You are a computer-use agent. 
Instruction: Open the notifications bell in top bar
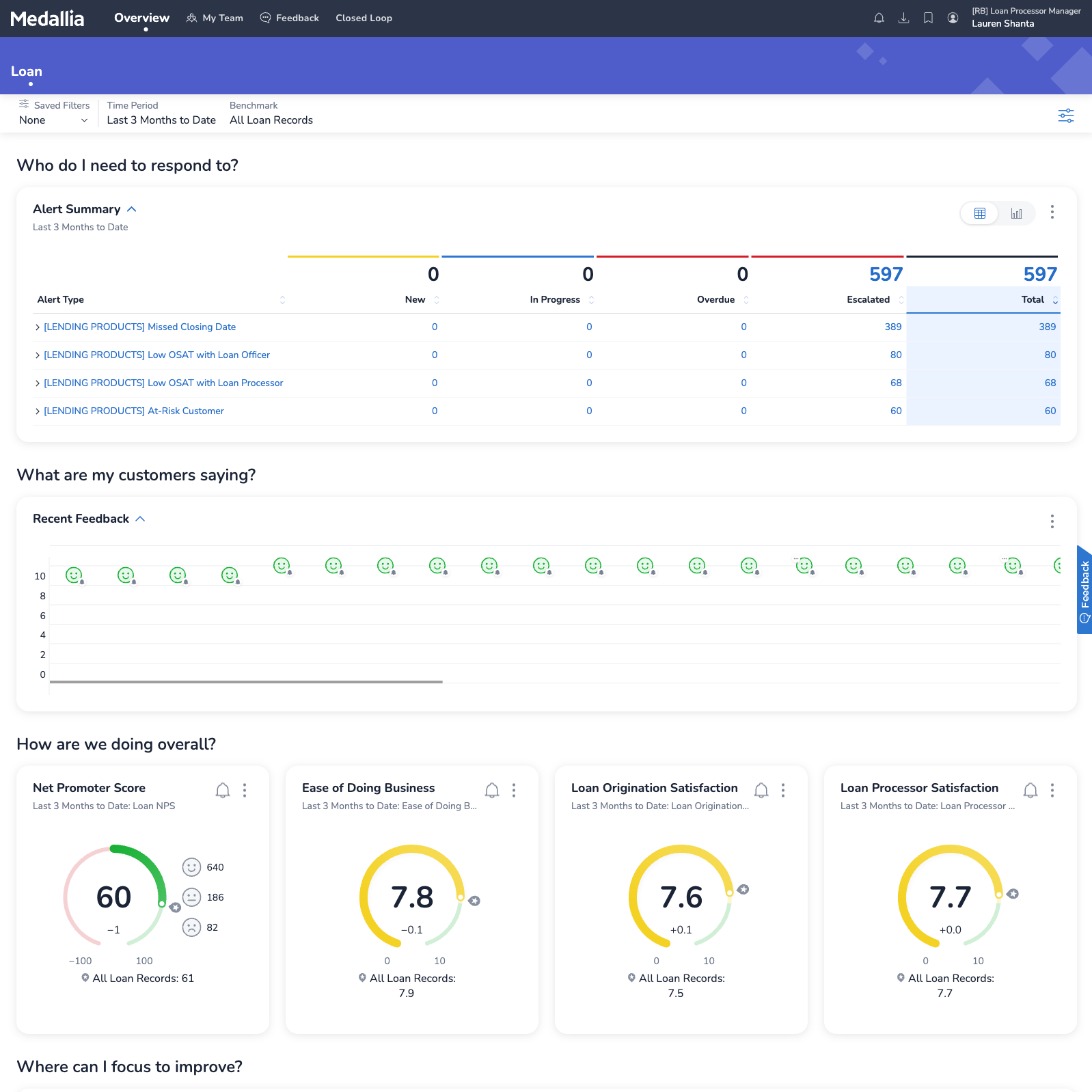(879, 18)
